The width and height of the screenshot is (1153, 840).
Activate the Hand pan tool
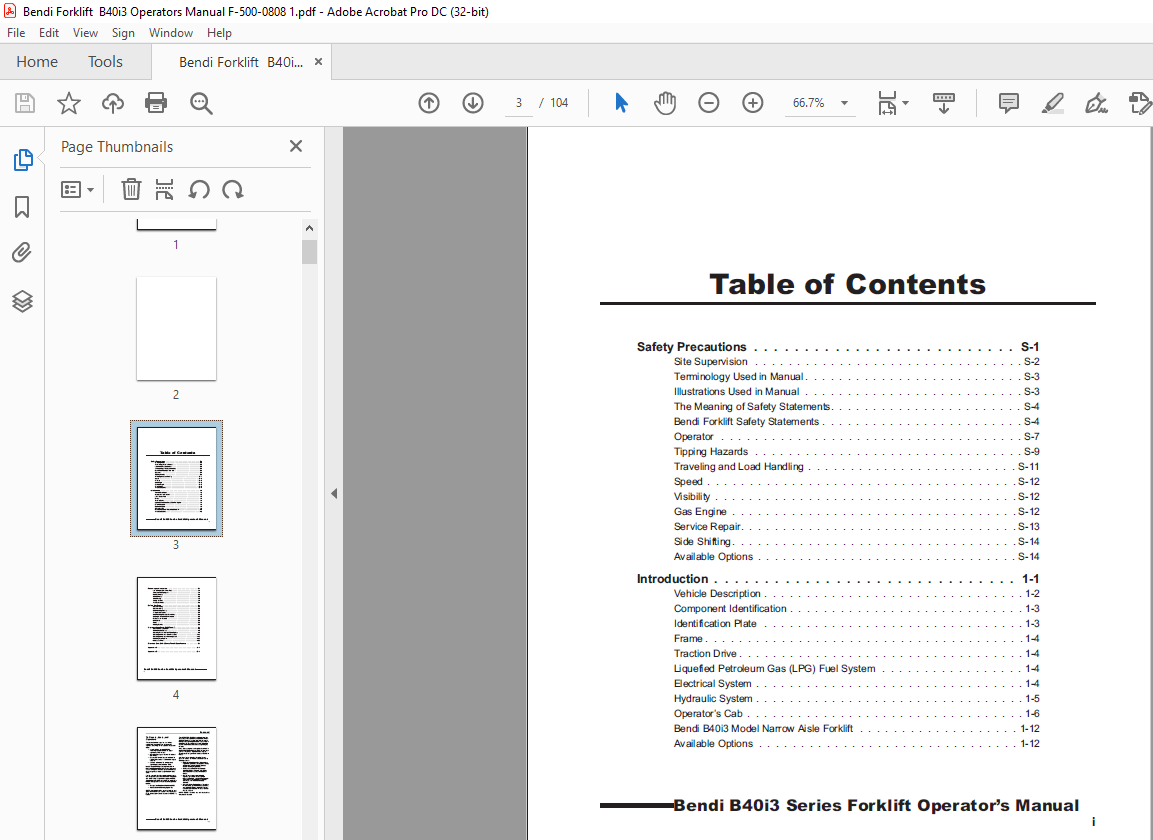pyautogui.click(x=665, y=103)
